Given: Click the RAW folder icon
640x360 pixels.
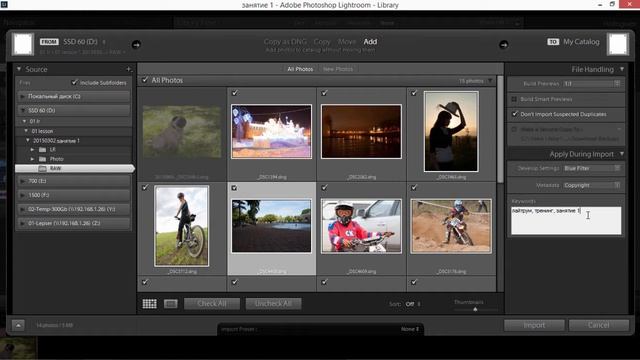Looking at the screenshot, I should coord(42,168).
